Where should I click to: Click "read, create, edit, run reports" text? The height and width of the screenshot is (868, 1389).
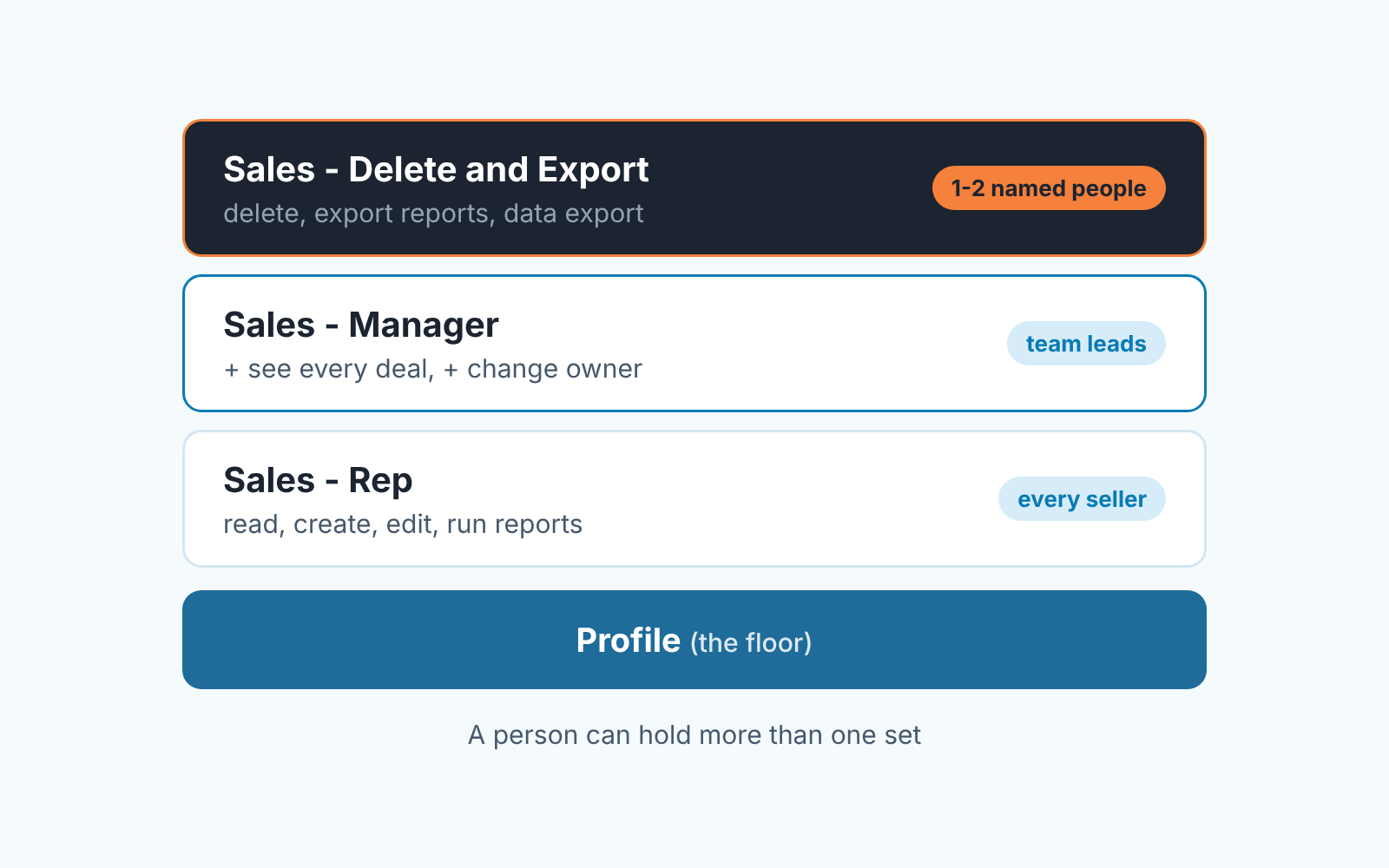[x=403, y=524]
